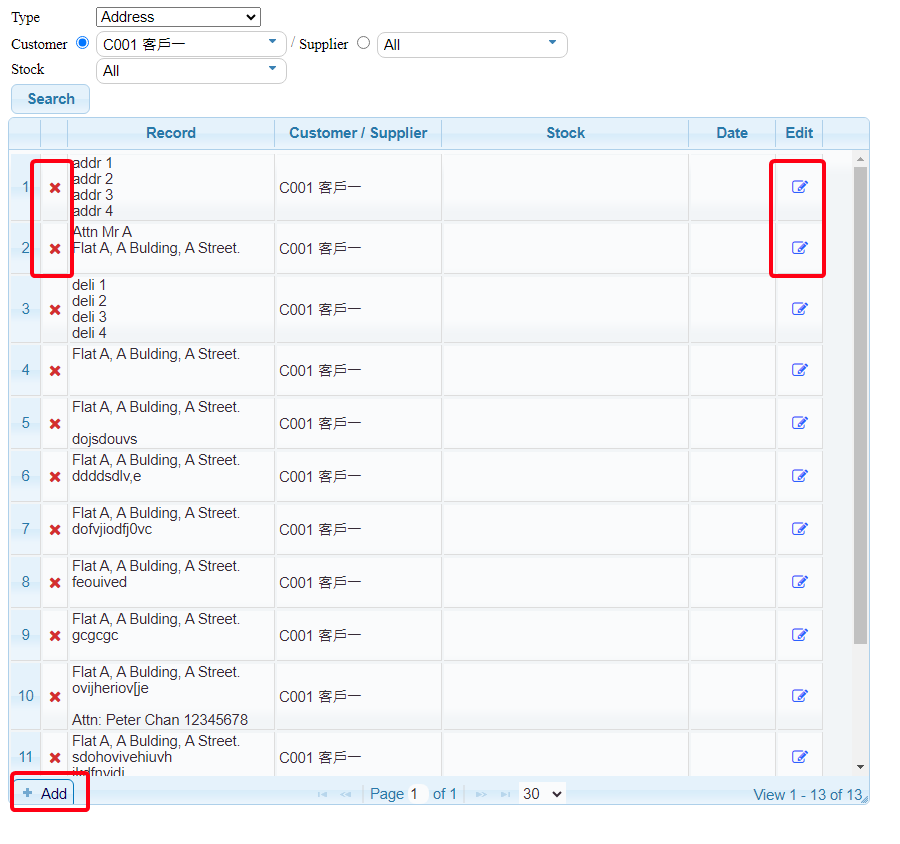Screen dimensions: 900x844
Task: Edit the gcgcgc address in row 9
Action: [799, 635]
